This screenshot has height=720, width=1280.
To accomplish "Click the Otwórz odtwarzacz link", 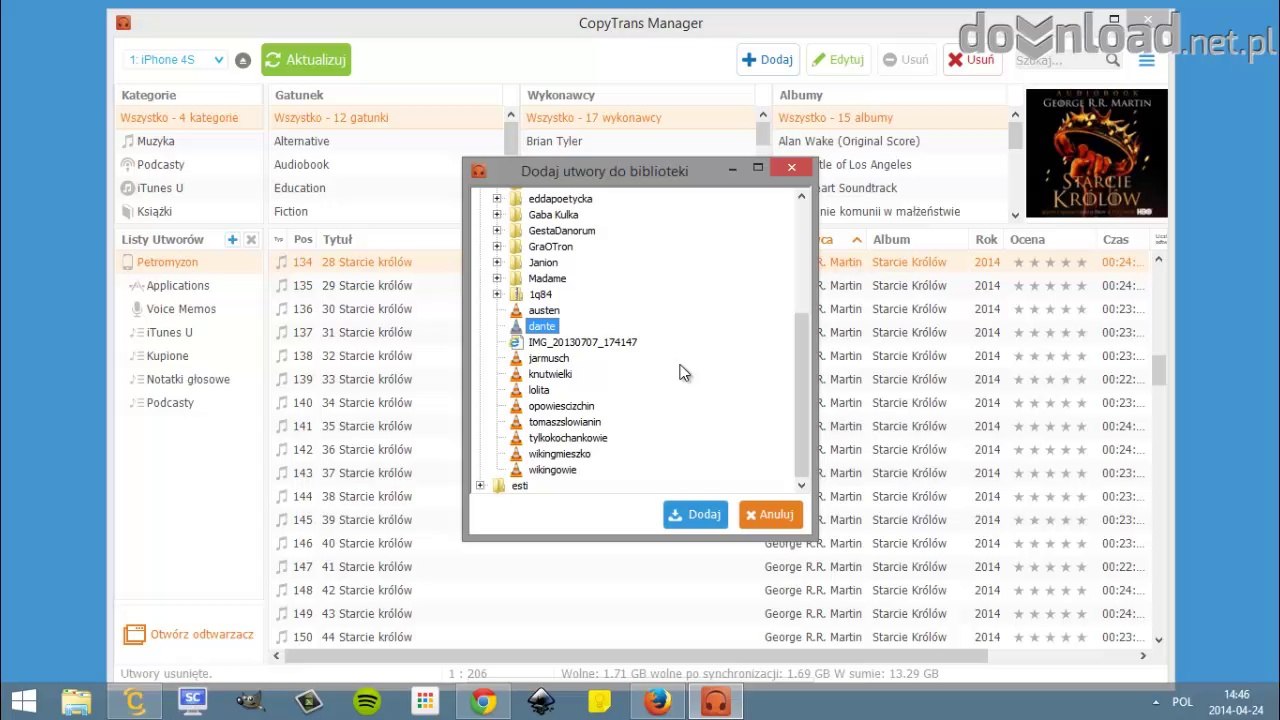I will point(188,635).
